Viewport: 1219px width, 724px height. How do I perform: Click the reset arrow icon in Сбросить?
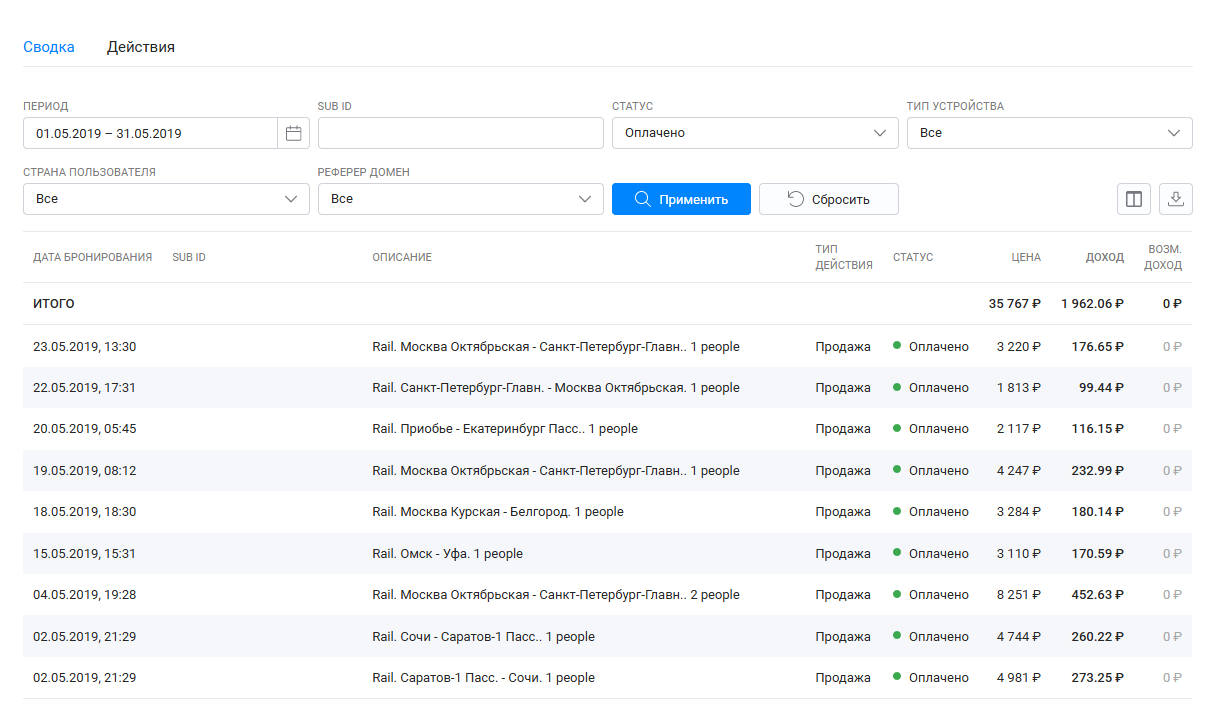pos(796,199)
